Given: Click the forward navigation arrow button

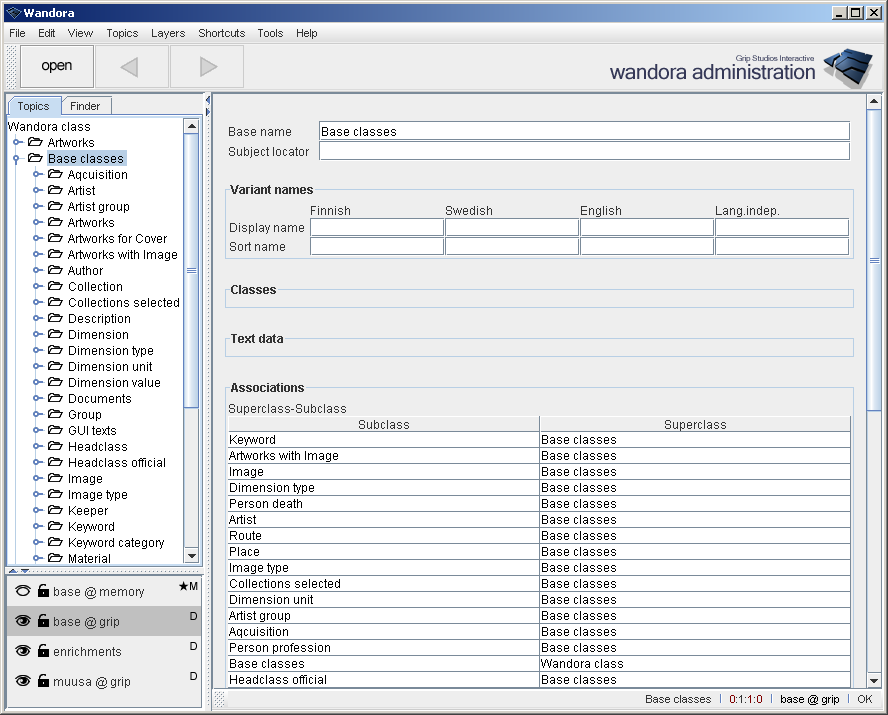Looking at the screenshot, I should coord(207,67).
